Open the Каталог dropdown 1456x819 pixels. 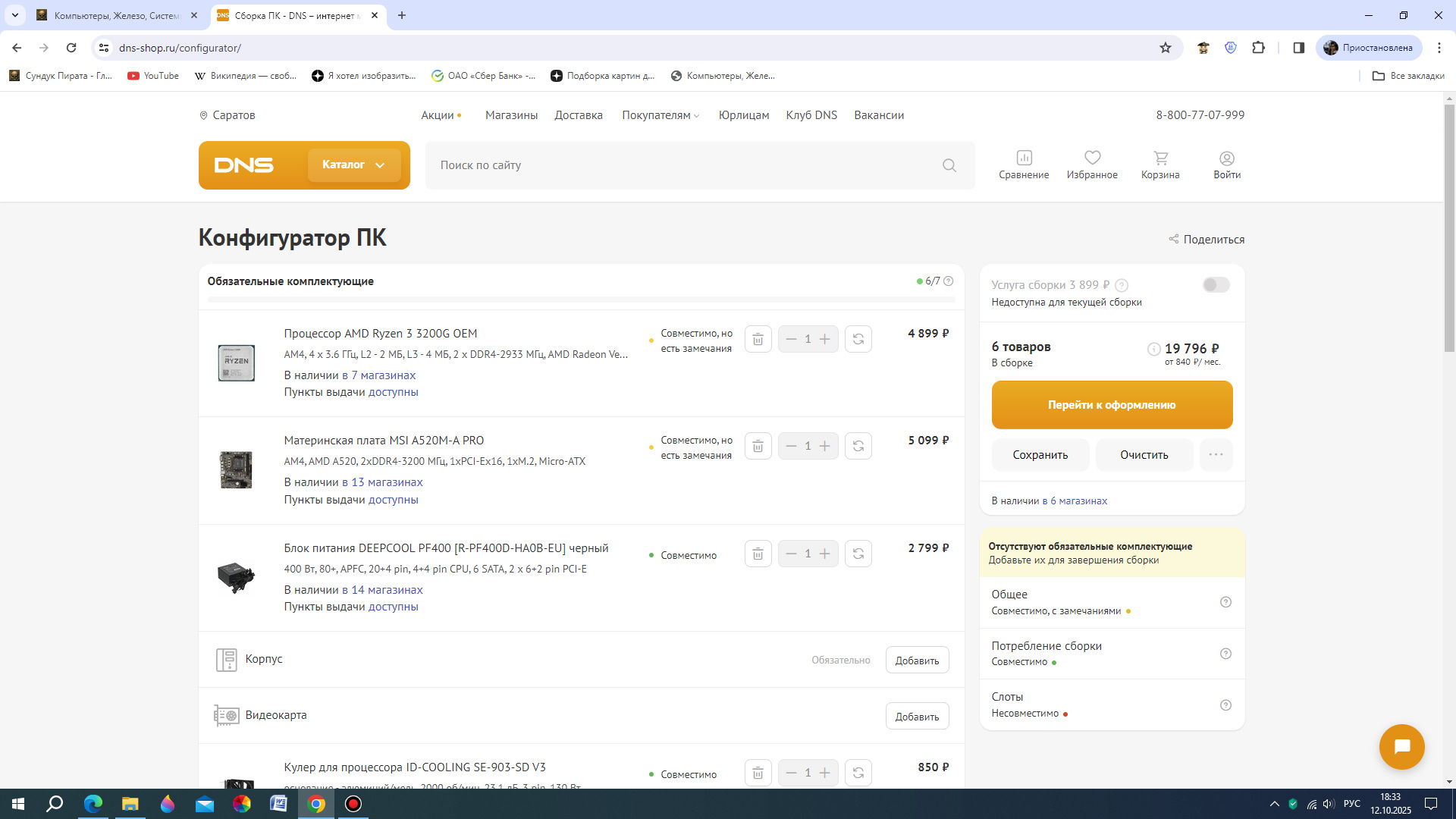coord(354,165)
